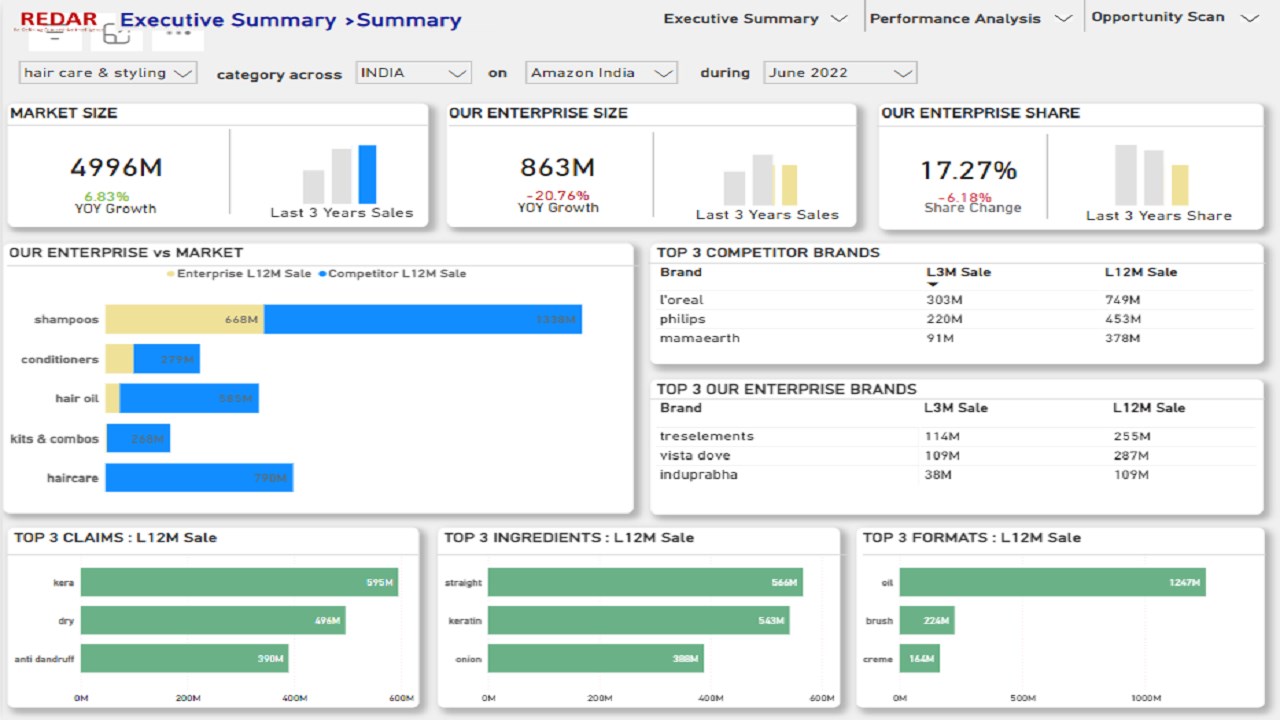Select the conditioners 279M competitor bar
Screen dimensions: 1280x720
[x=167, y=359]
